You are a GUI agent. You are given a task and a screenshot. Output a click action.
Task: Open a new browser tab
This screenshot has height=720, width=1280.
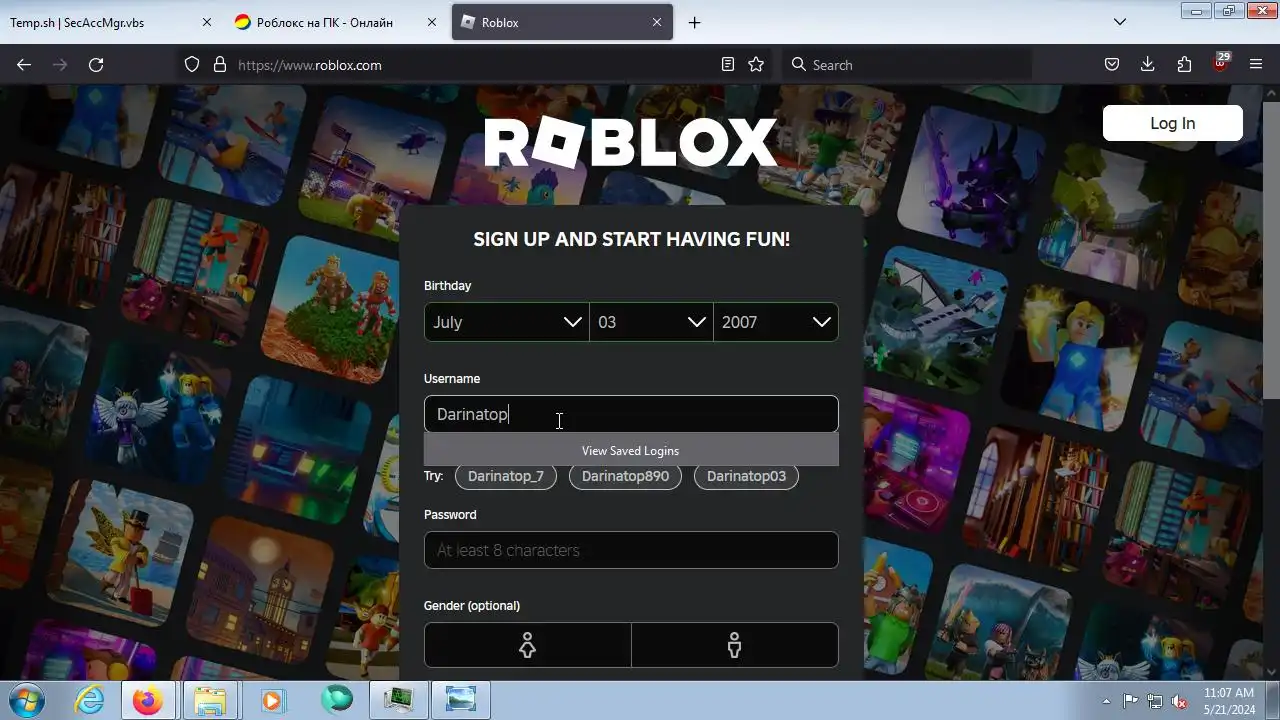[x=695, y=22]
